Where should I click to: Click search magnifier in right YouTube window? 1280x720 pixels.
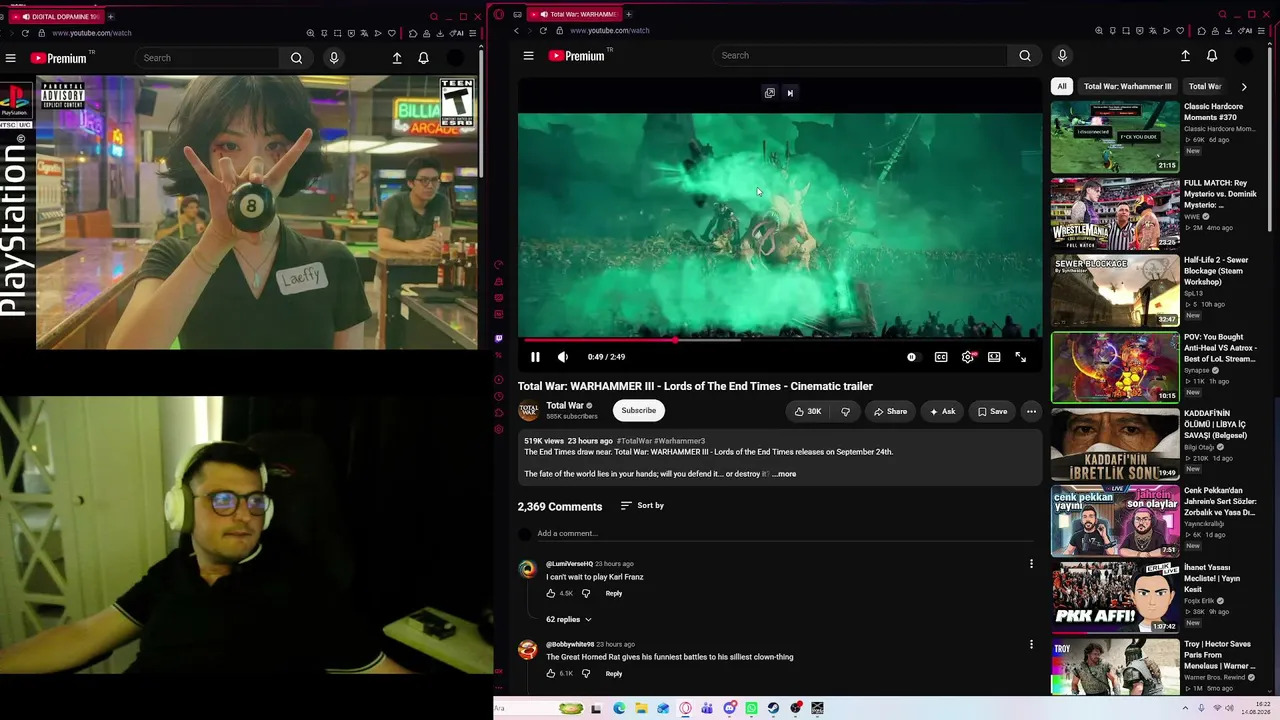coord(1025,56)
